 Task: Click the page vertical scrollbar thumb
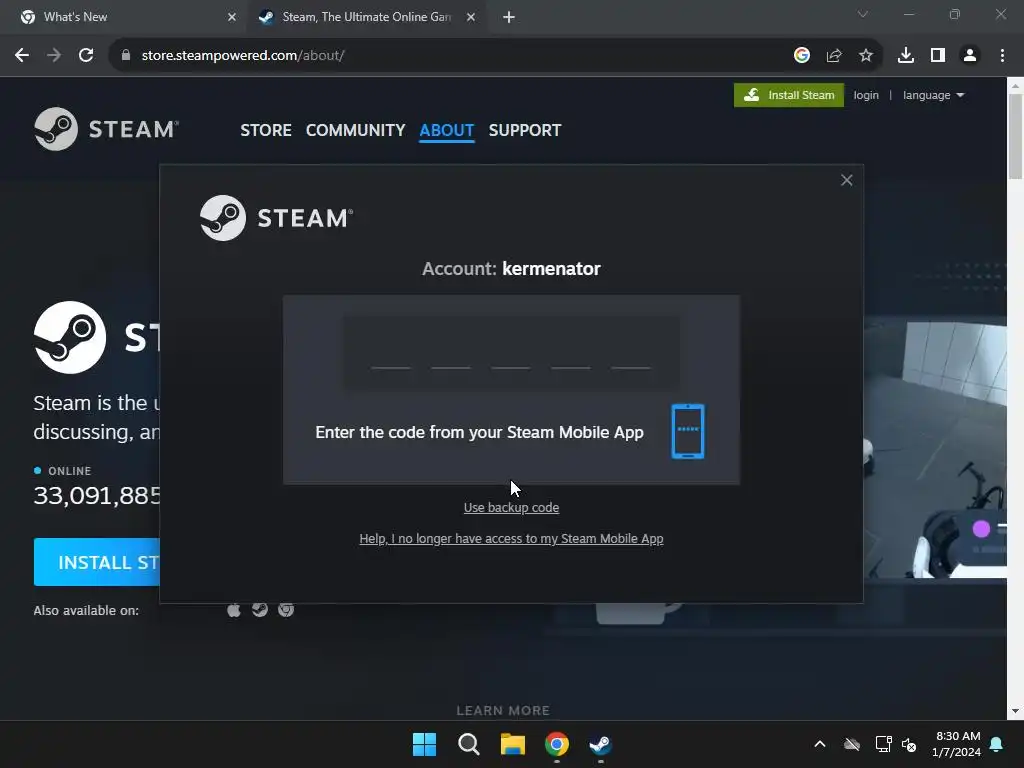point(1016,136)
